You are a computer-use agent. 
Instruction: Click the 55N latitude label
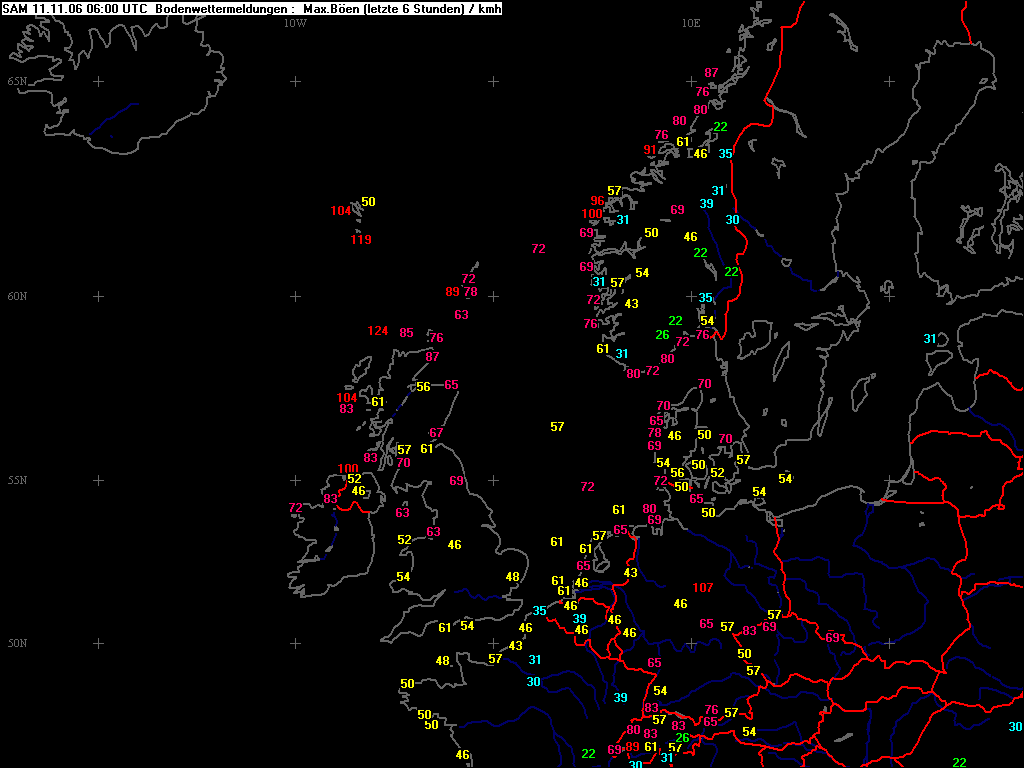point(18,481)
